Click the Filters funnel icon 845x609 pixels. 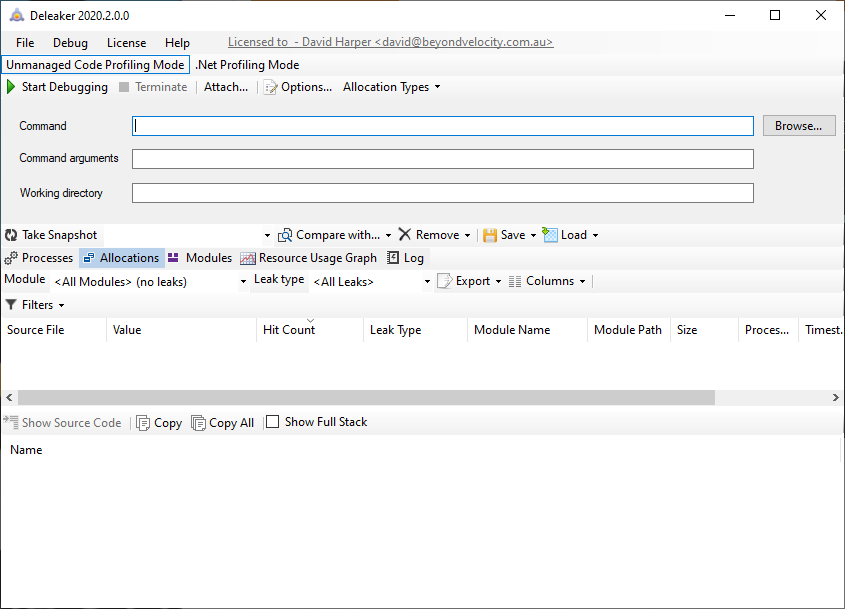[11, 305]
